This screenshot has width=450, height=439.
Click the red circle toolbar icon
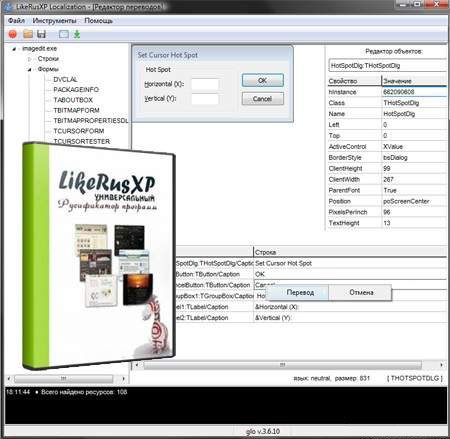click(13, 34)
